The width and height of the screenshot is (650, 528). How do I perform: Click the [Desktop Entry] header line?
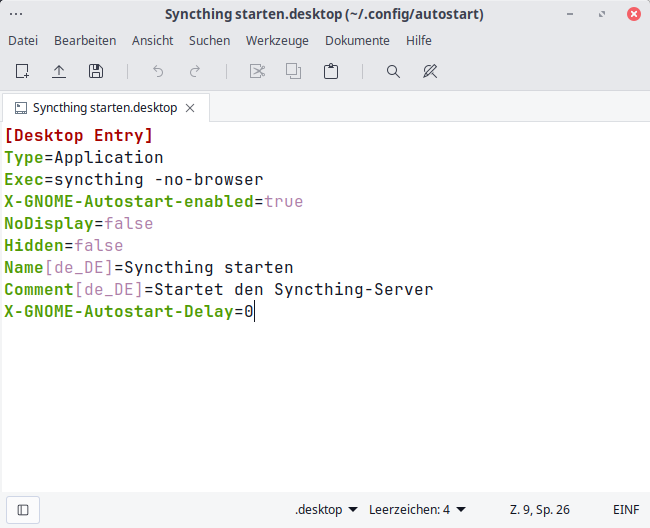point(79,136)
